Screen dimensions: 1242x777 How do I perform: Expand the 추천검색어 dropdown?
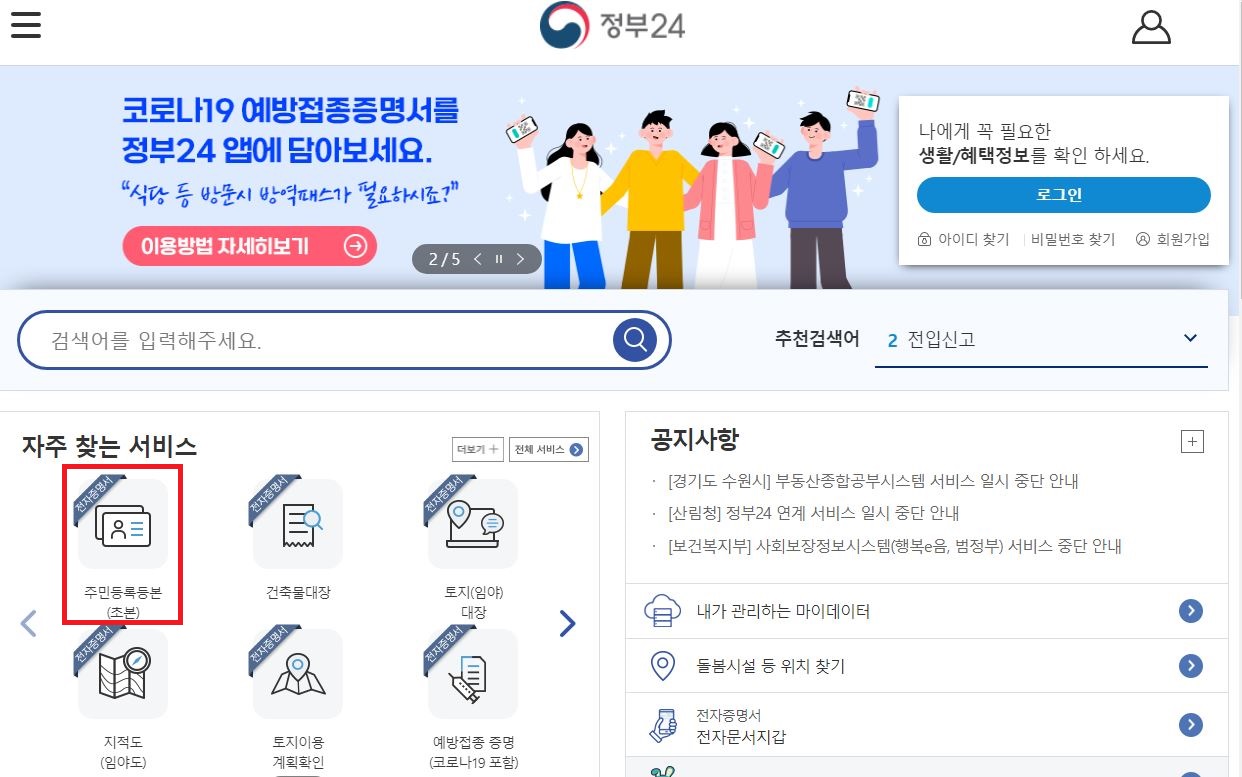[1190, 338]
